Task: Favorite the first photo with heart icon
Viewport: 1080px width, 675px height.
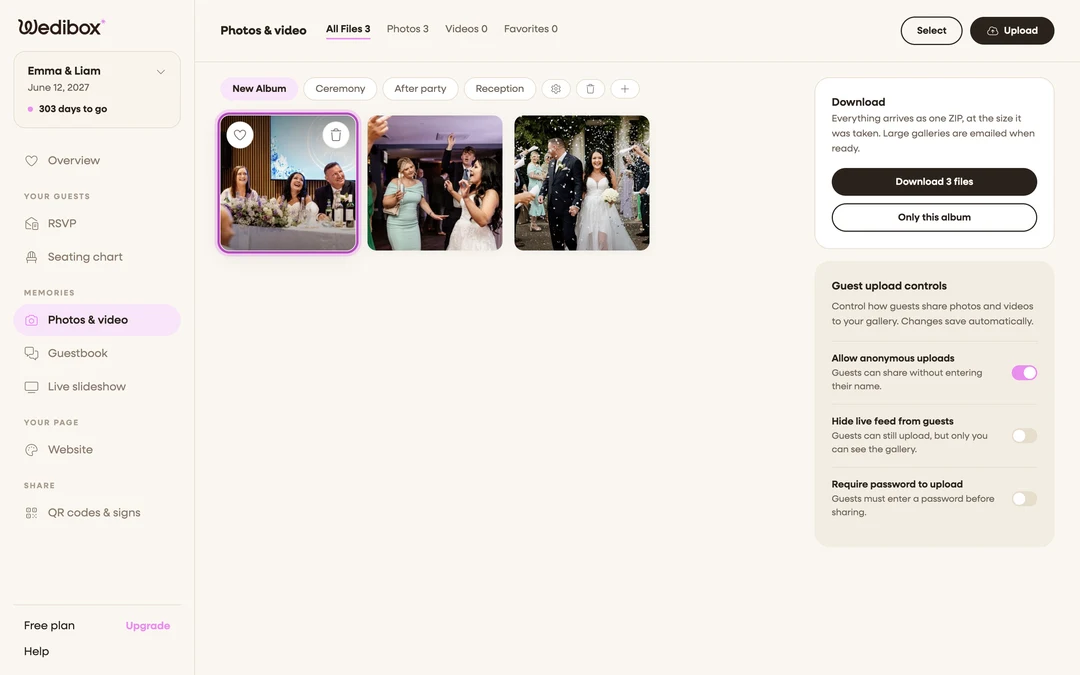Action: [x=240, y=135]
